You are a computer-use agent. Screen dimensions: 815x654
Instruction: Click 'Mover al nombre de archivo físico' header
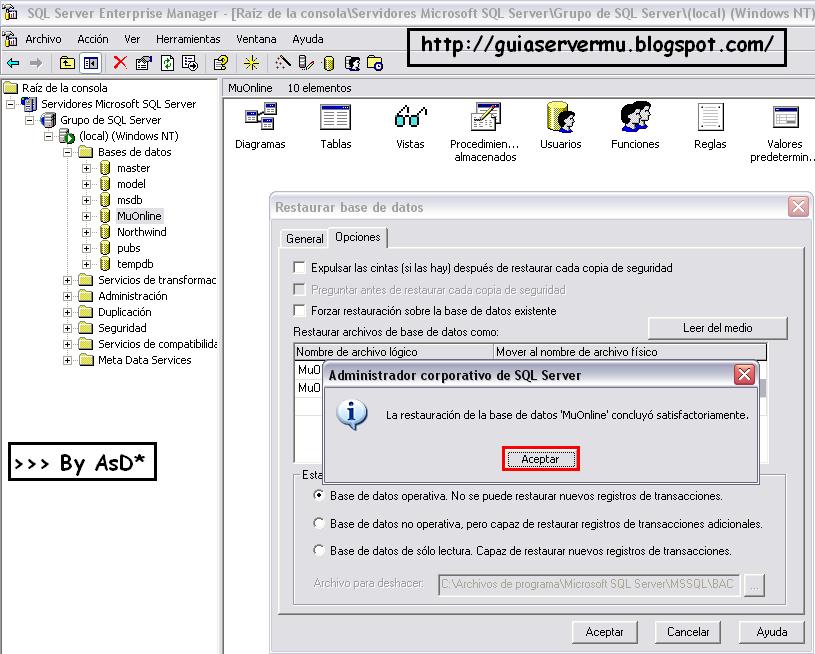coord(630,352)
